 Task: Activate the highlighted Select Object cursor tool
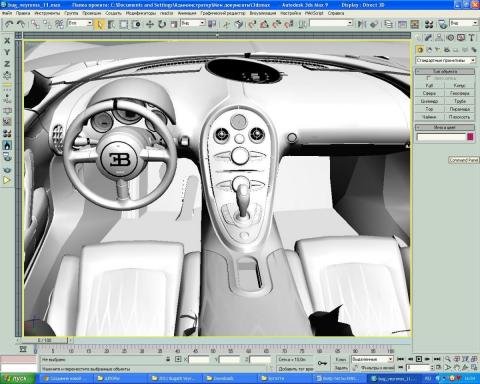[x=99, y=24]
